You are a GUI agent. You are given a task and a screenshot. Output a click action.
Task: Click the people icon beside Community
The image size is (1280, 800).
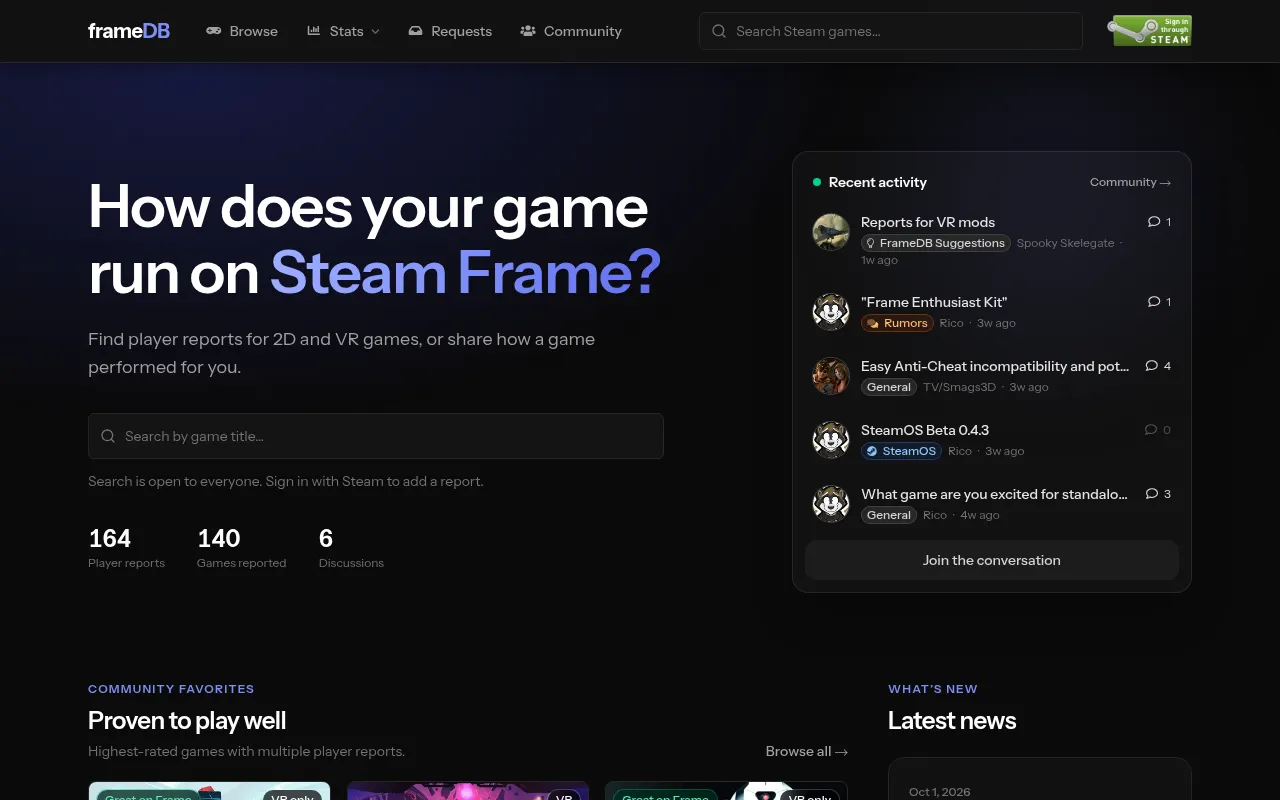(528, 31)
